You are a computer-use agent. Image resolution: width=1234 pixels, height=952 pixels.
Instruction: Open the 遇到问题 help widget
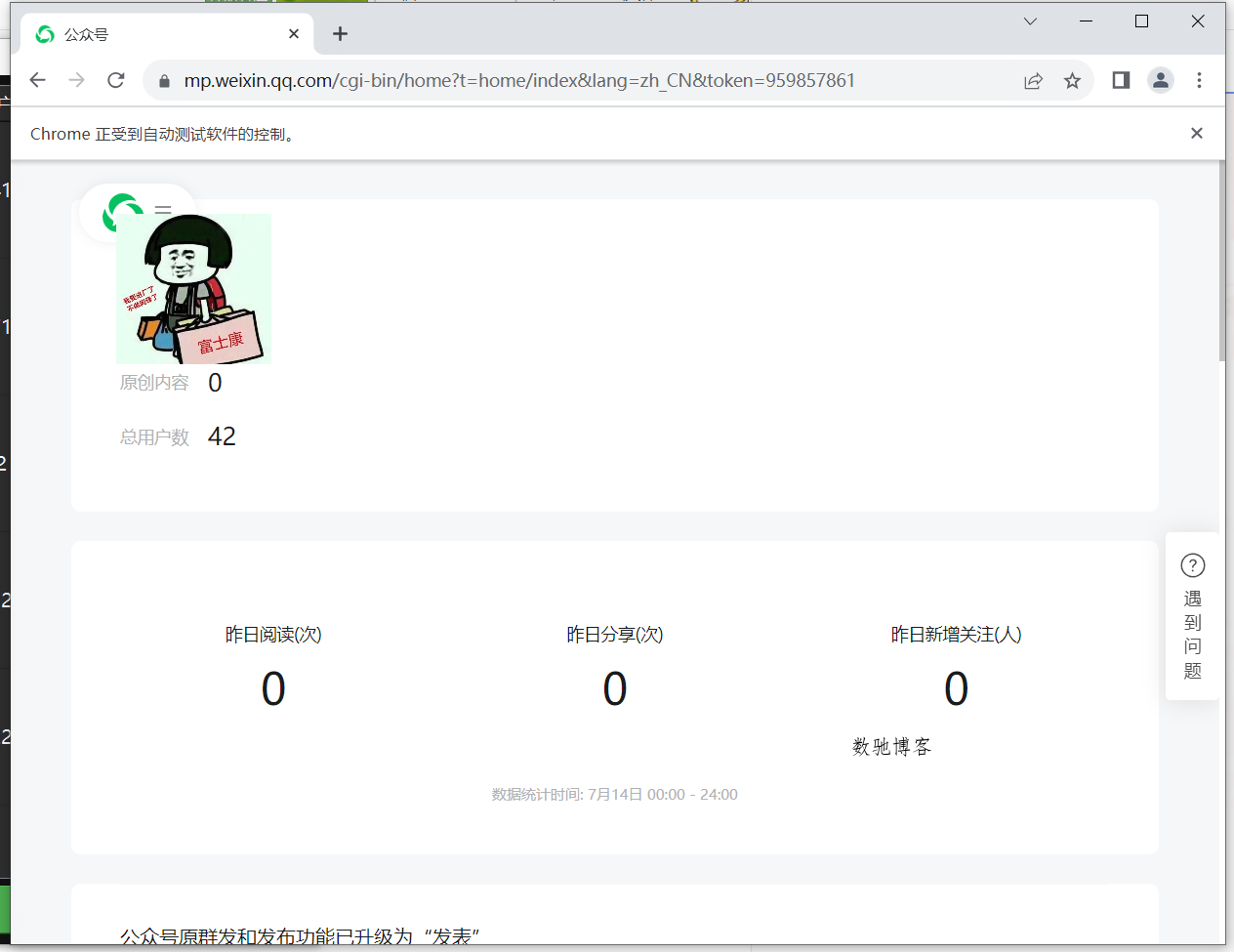1192,616
